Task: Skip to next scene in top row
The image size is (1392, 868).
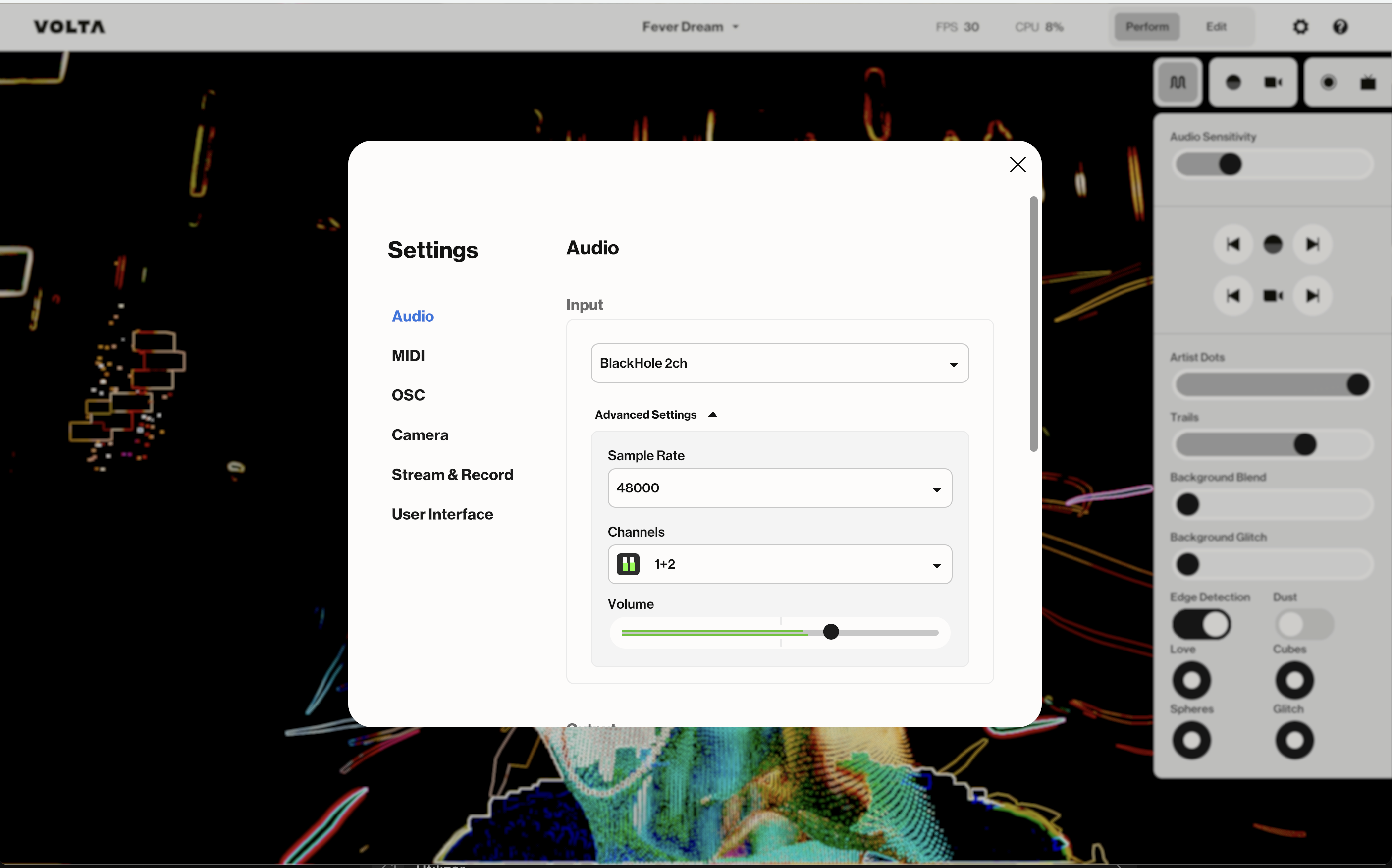Action: [1312, 245]
